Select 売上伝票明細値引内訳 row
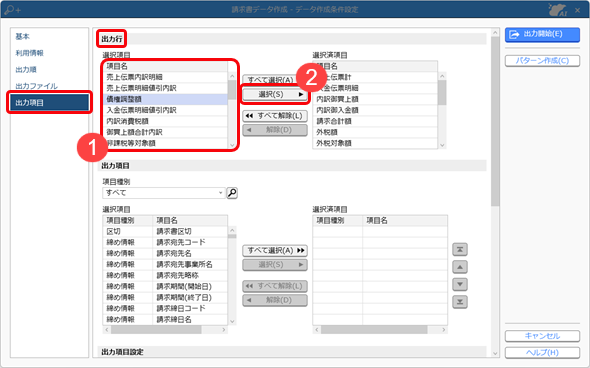The width and height of the screenshot is (590, 368). 165,88
